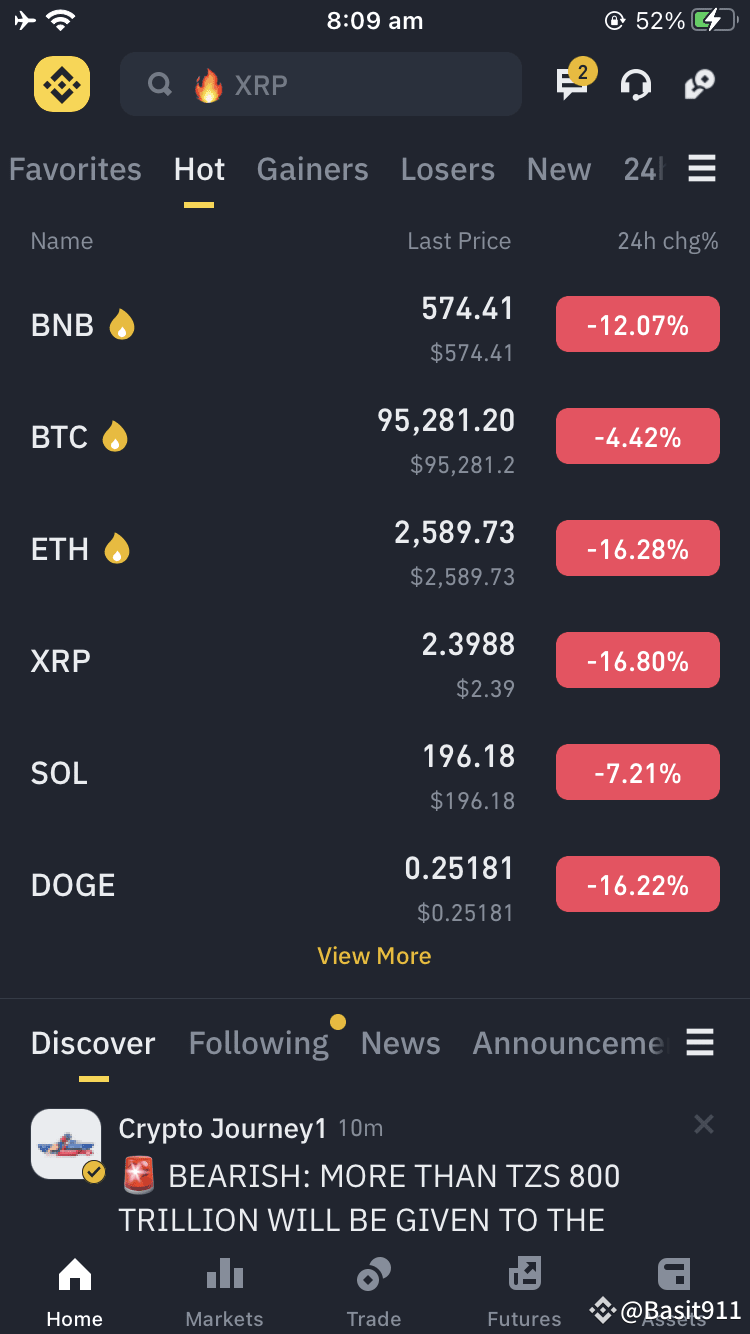Image resolution: width=750 pixels, height=1334 pixels.
Task: Expand Discover feed tabs hamburger menu
Action: pyautogui.click(x=700, y=1043)
